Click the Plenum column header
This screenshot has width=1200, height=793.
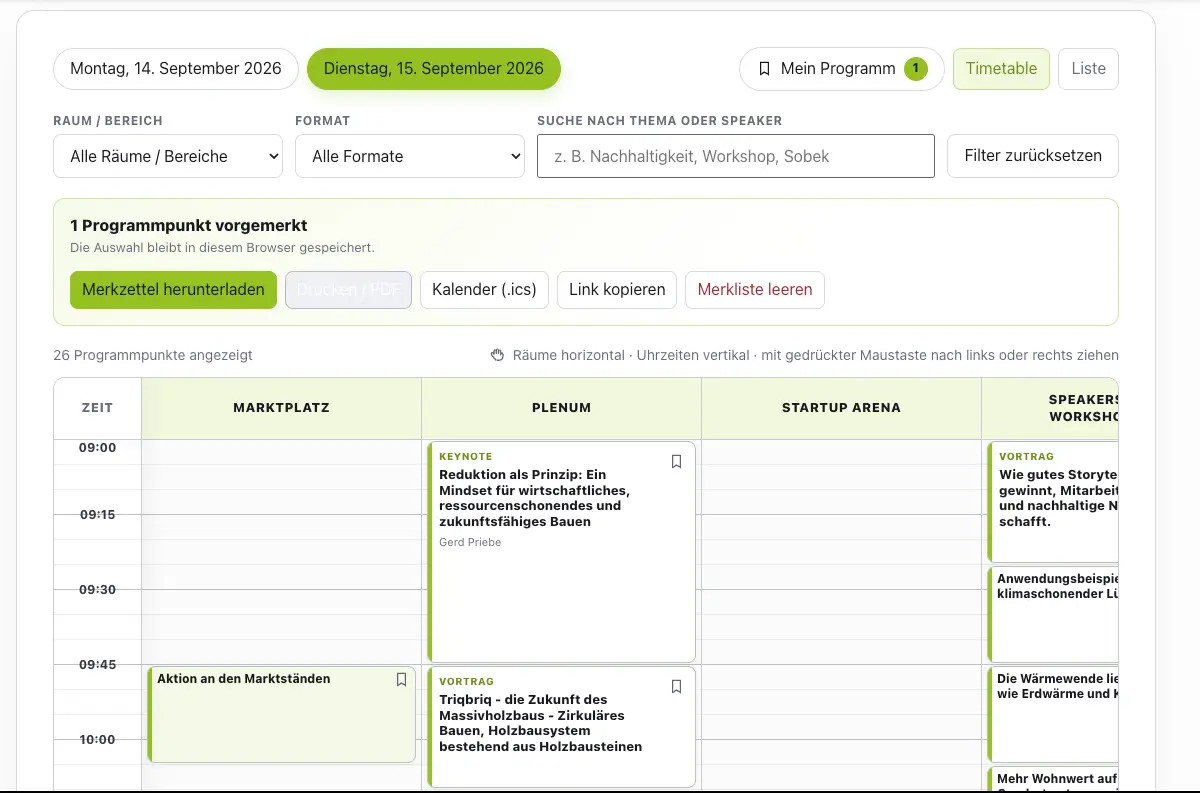click(561, 408)
